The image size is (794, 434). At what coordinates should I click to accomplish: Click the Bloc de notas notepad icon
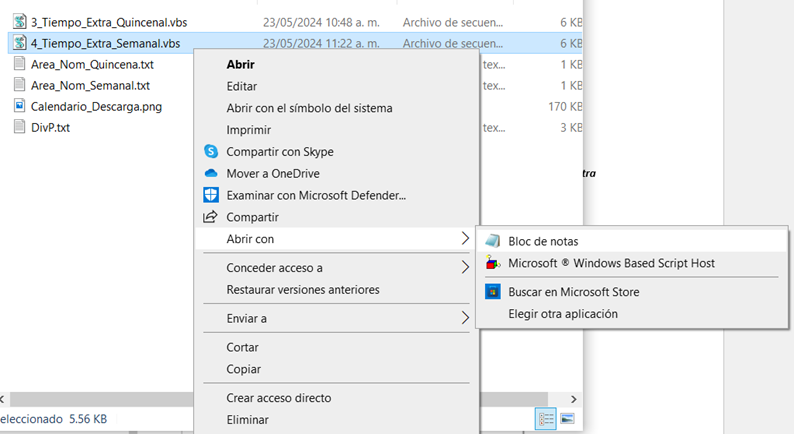[x=492, y=241]
